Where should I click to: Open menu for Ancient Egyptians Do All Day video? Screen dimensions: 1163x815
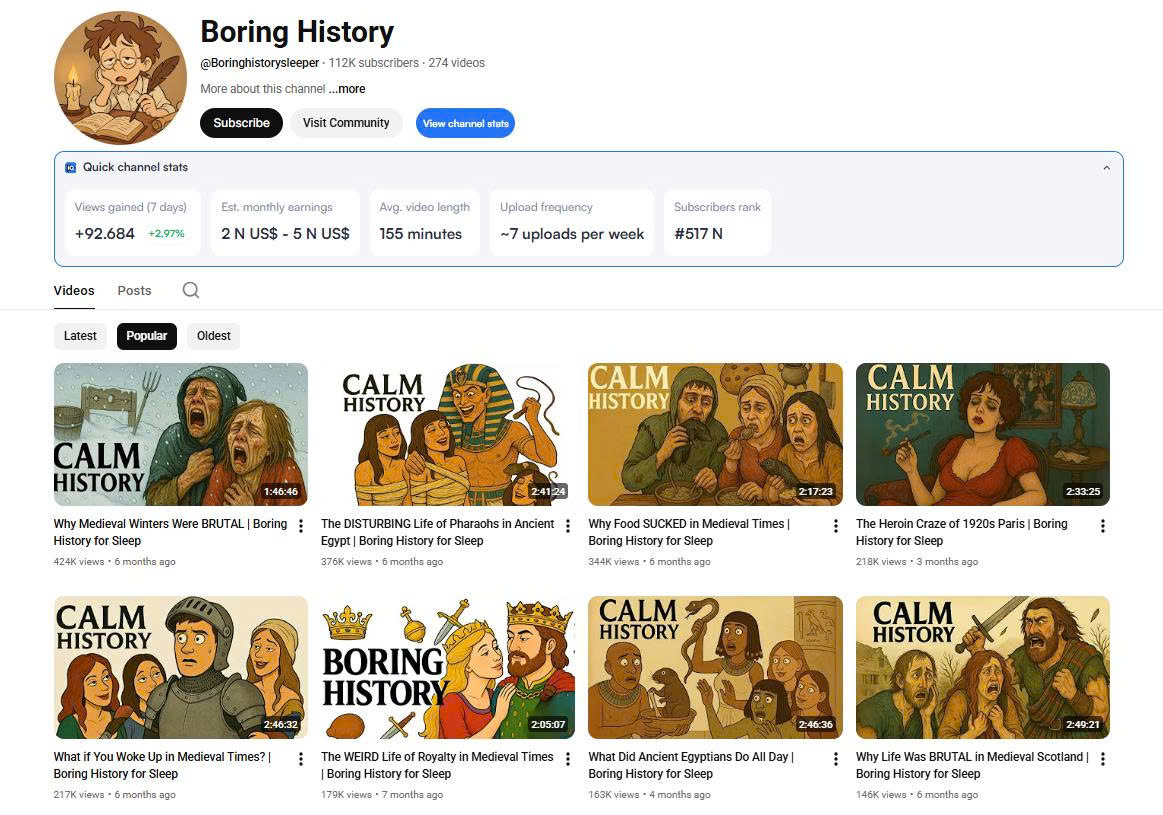tap(836, 759)
